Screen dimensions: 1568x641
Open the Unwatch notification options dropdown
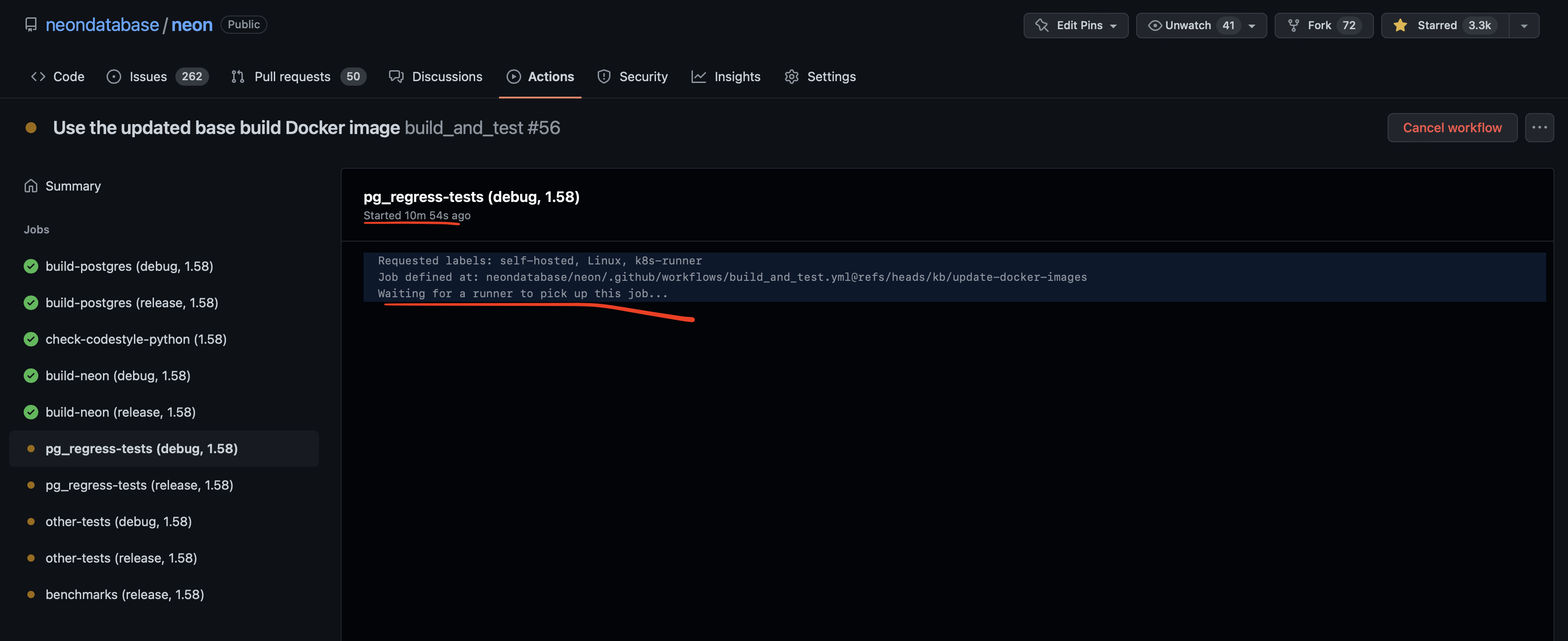click(x=1251, y=25)
